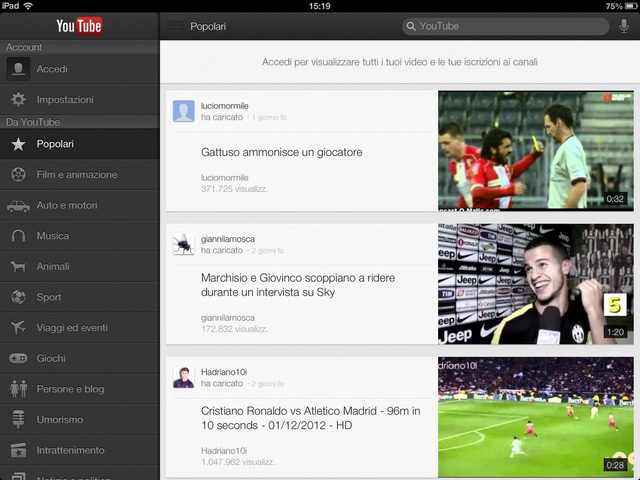Open luciomormile's avatar
Screen dimensions: 640x480
point(184,111)
